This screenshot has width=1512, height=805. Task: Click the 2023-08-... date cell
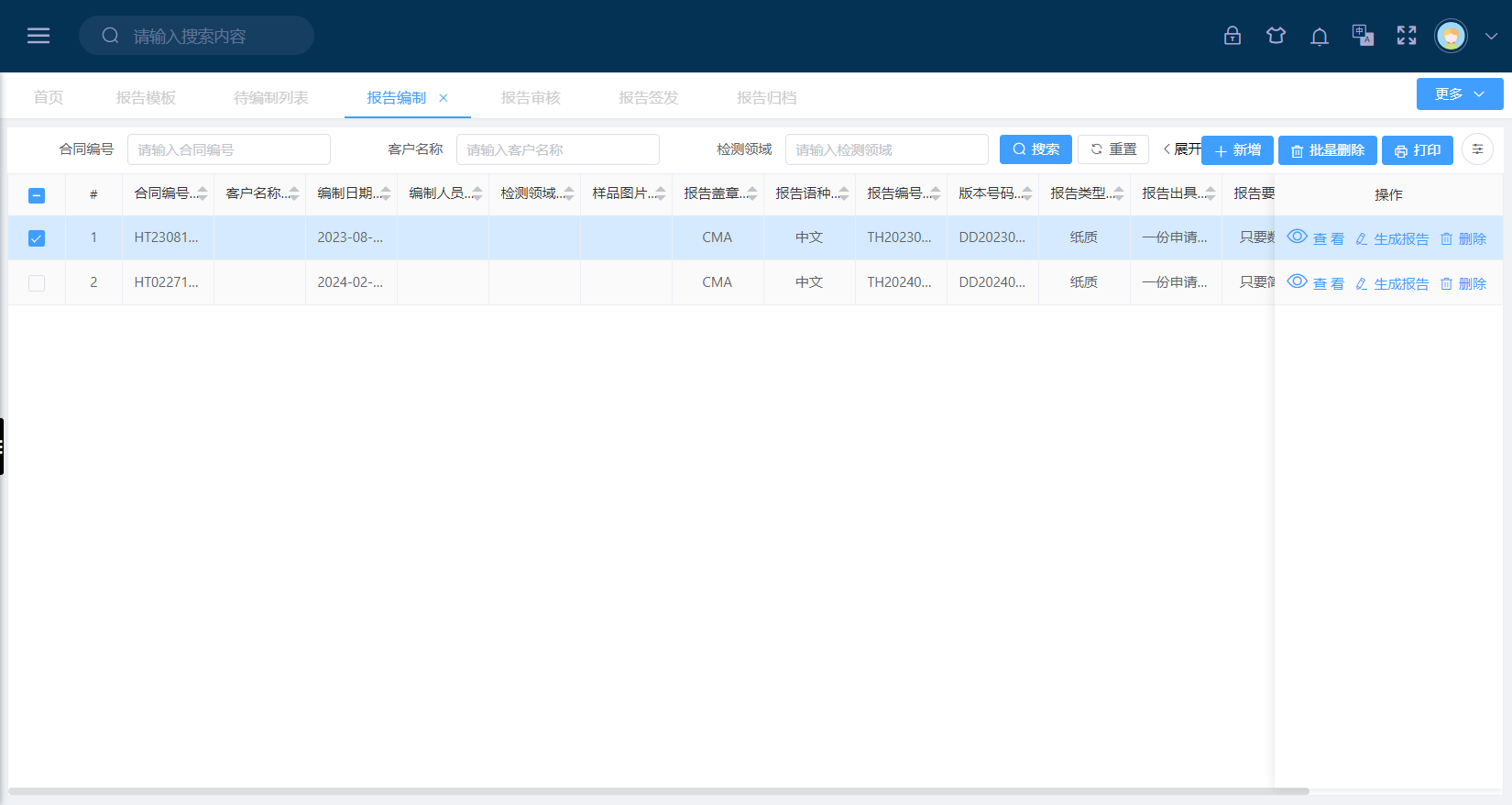coord(351,237)
